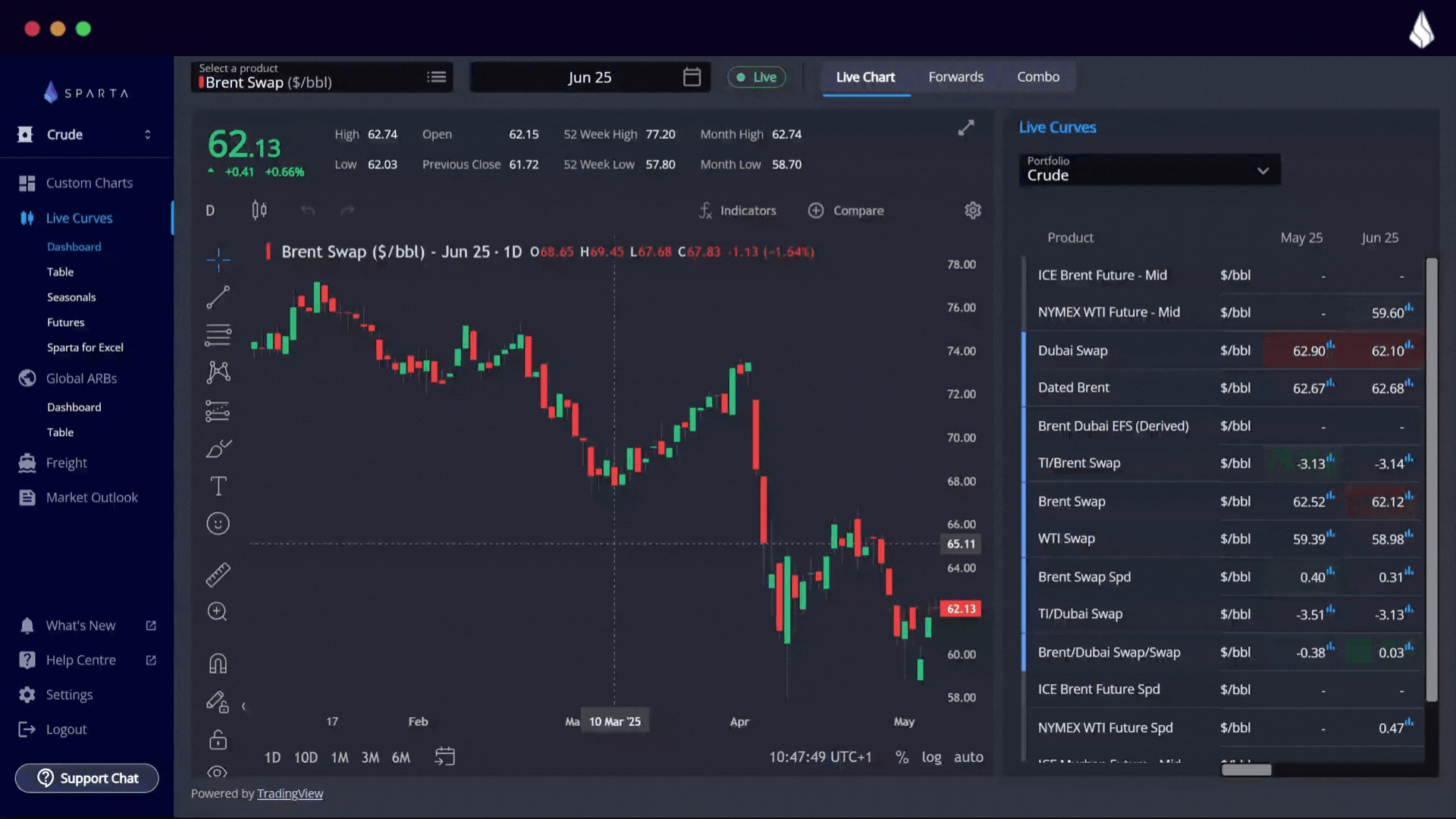Select the Dated Brent row
The image size is (1456, 819).
pos(1222,388)
